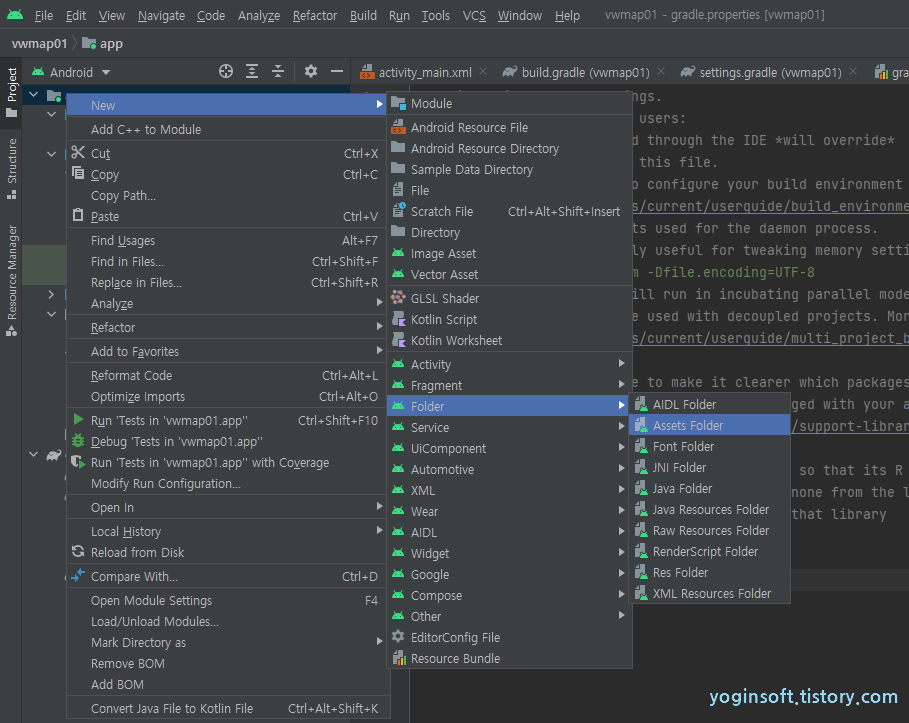Viewport: 909px width, 723px height.
Task: Expand the Activity submenu
Action: tap(509, 364)
